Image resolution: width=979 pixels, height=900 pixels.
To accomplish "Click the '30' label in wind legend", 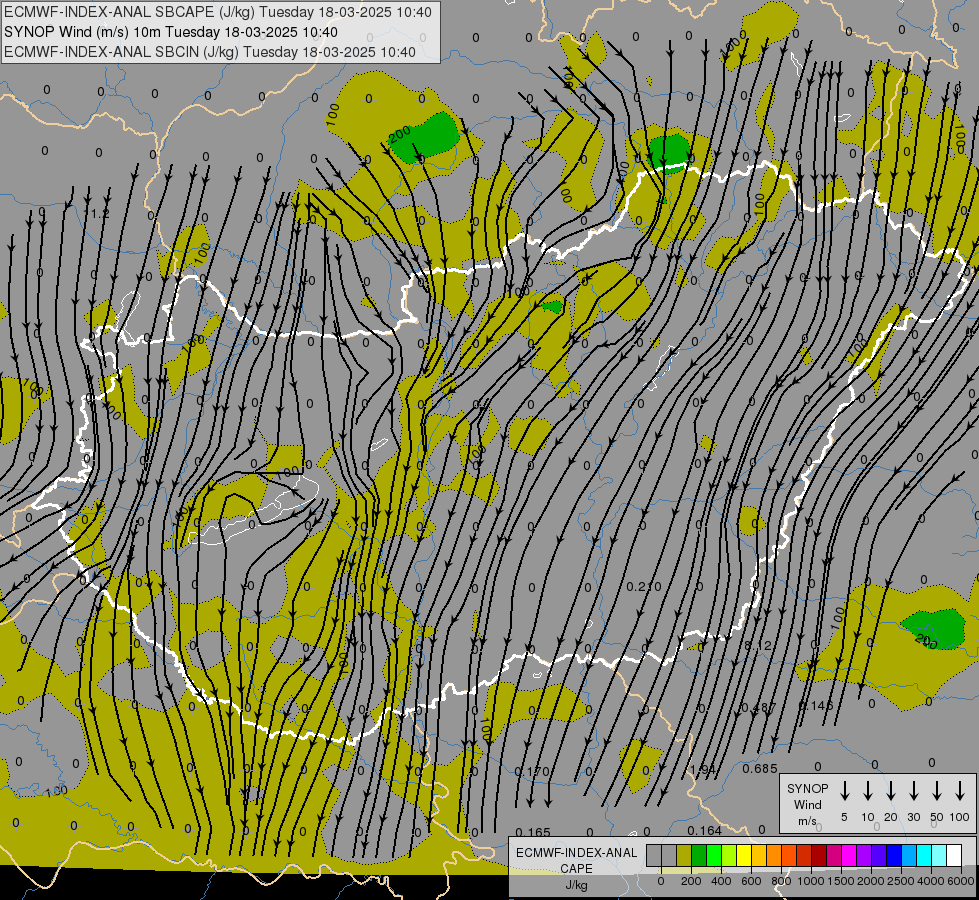I will tap(913, 817).
